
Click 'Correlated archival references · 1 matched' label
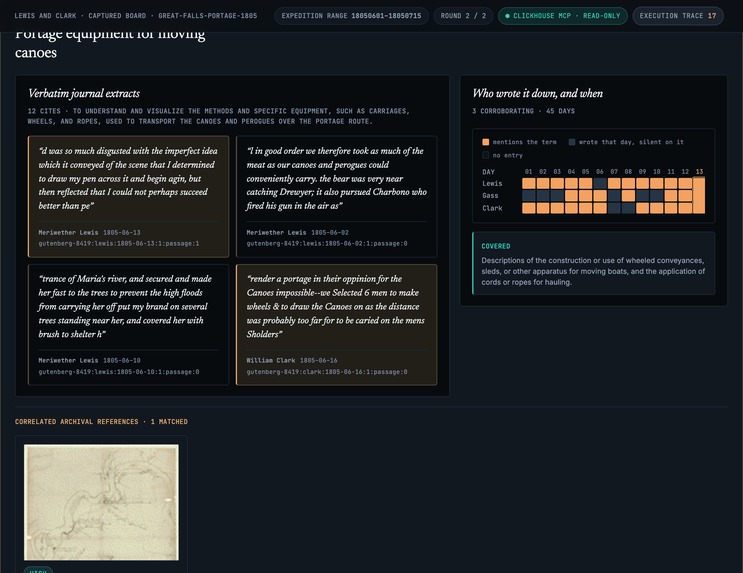[x=101, y=422]
